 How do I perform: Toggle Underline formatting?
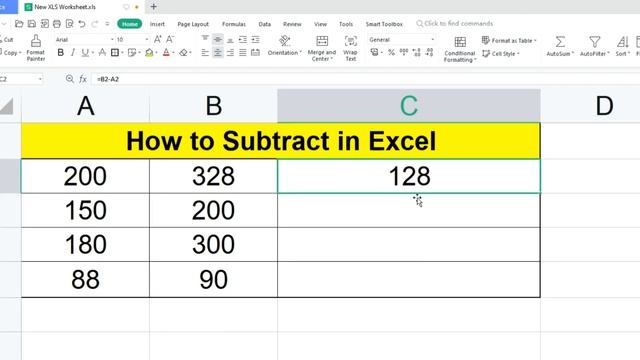(x=85, y=53)
